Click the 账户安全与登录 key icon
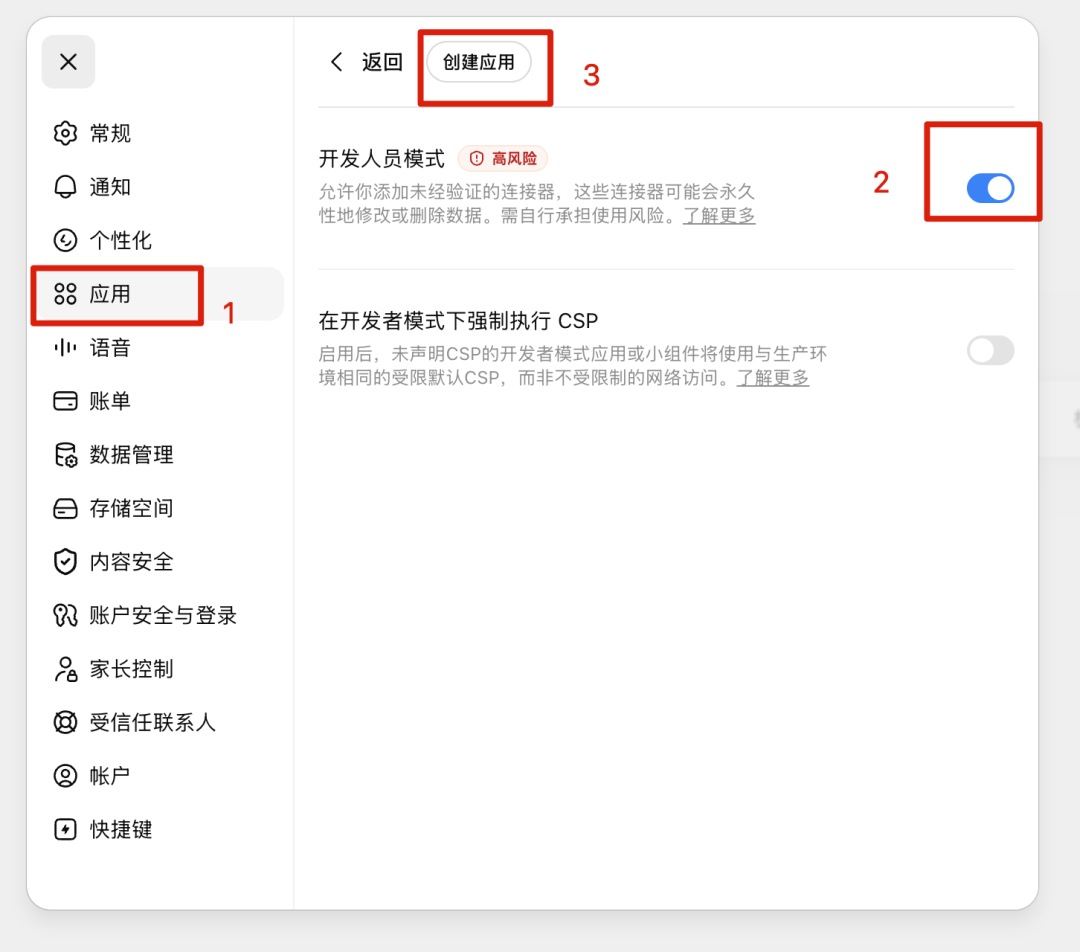This screenshot has width=1080, height=952. tap(65, 615)
